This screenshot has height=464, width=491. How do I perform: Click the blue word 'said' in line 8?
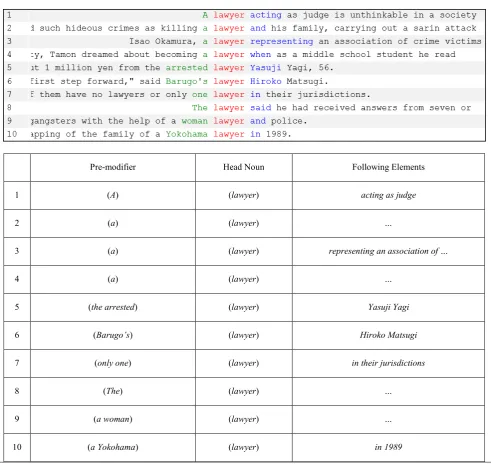[x=260, y=108]
